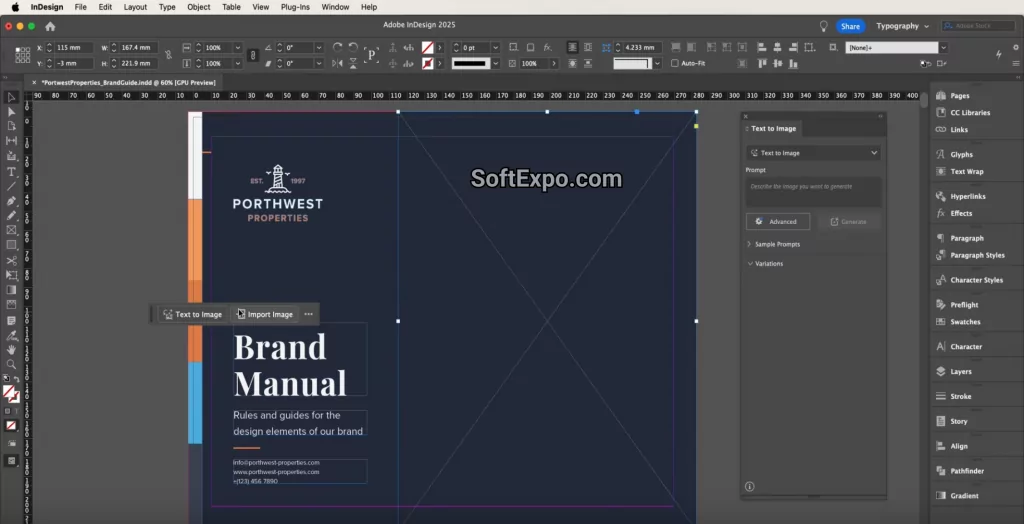Open the Object menu
This screenshot has height=524, width=1024.
click(199, 7)
